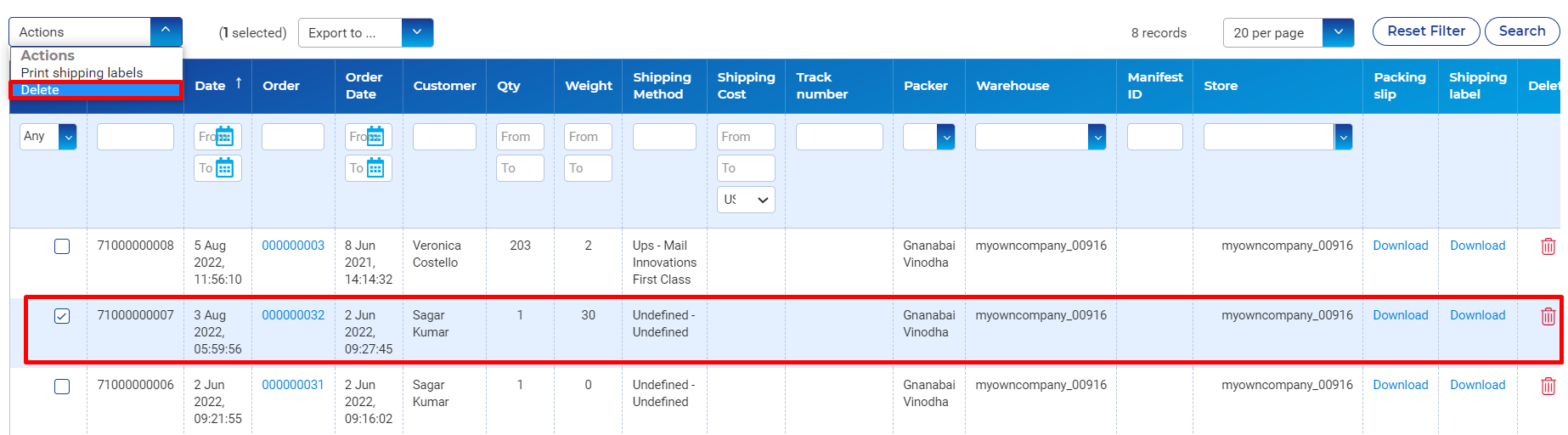Click trash icon for shipment 71000000008
The image size is (1568, 435).
click(1548, 246)
